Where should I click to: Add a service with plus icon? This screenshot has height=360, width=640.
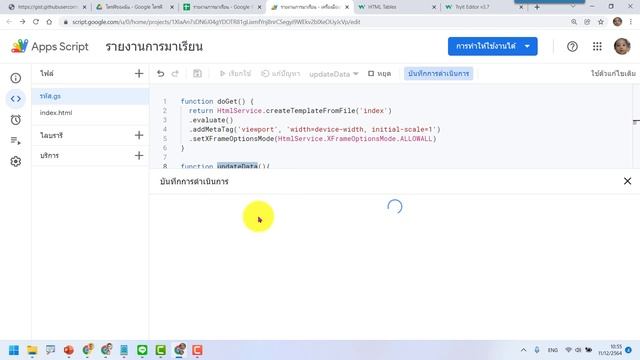[139, 156]
